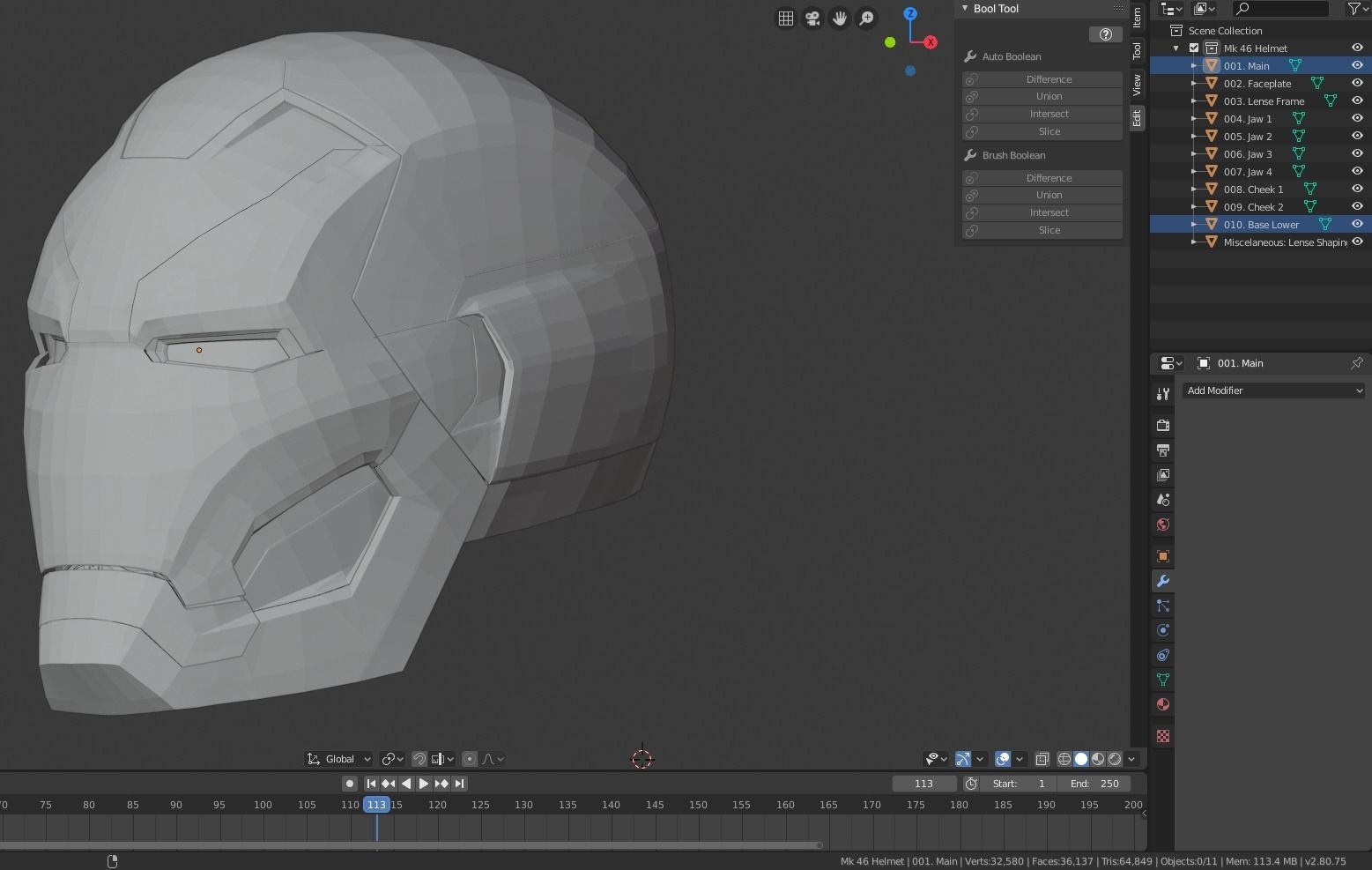The height and width of the screenshot is (870, 1372).
Task: Open the viewport shading options dropdown
Action: coord(1131,759)
